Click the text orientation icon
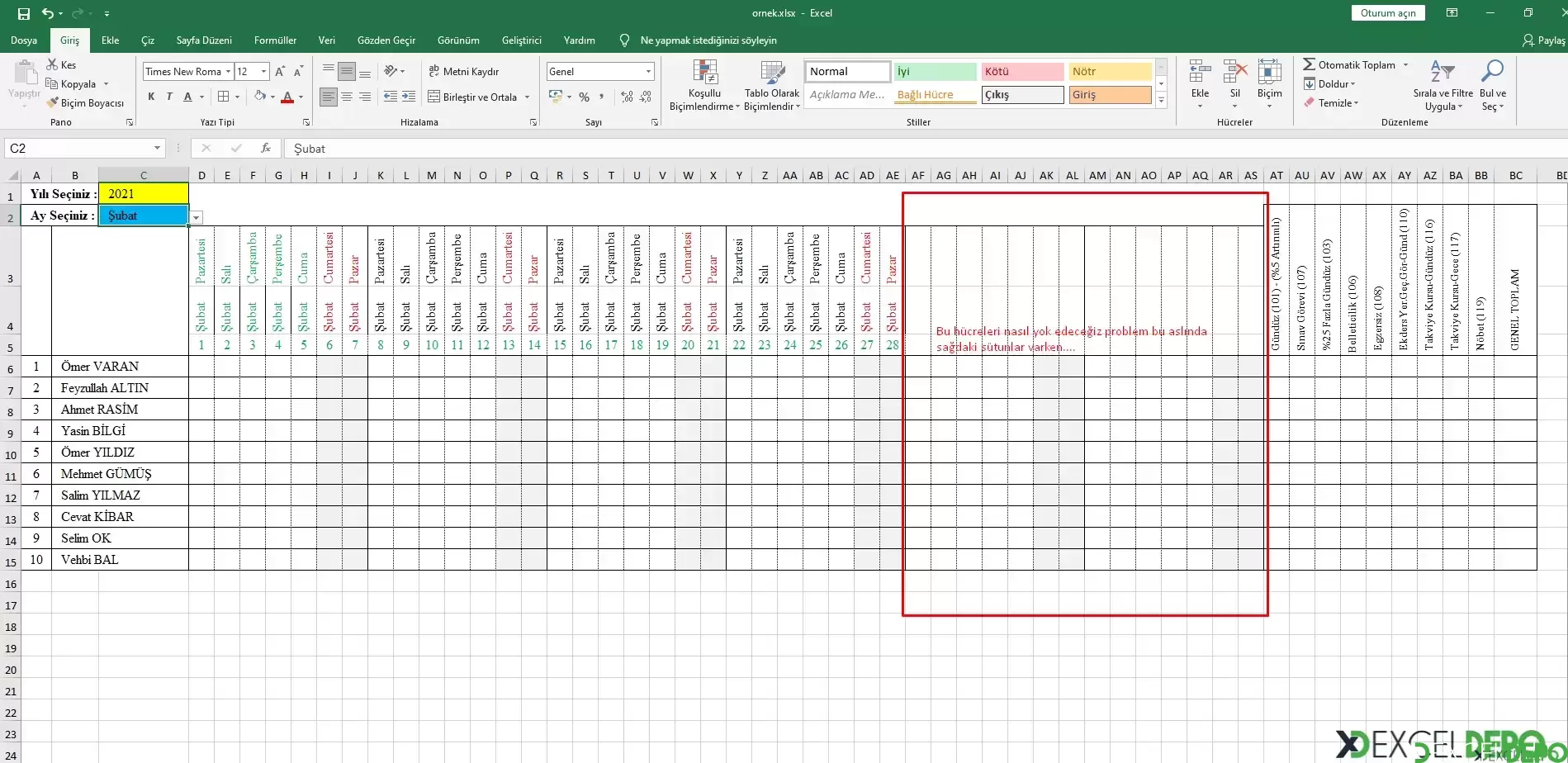 391,72
